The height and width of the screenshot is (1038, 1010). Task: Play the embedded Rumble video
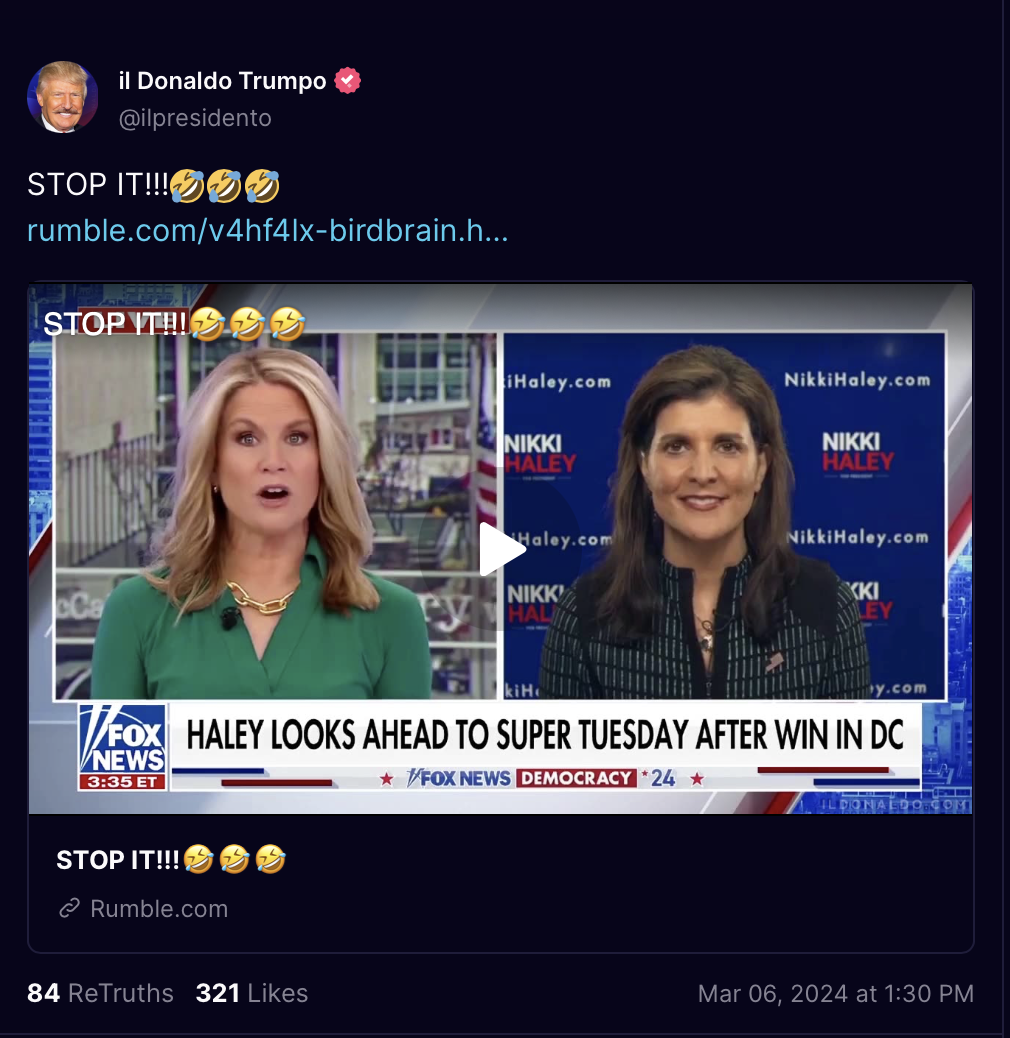[x=501, y=549]
